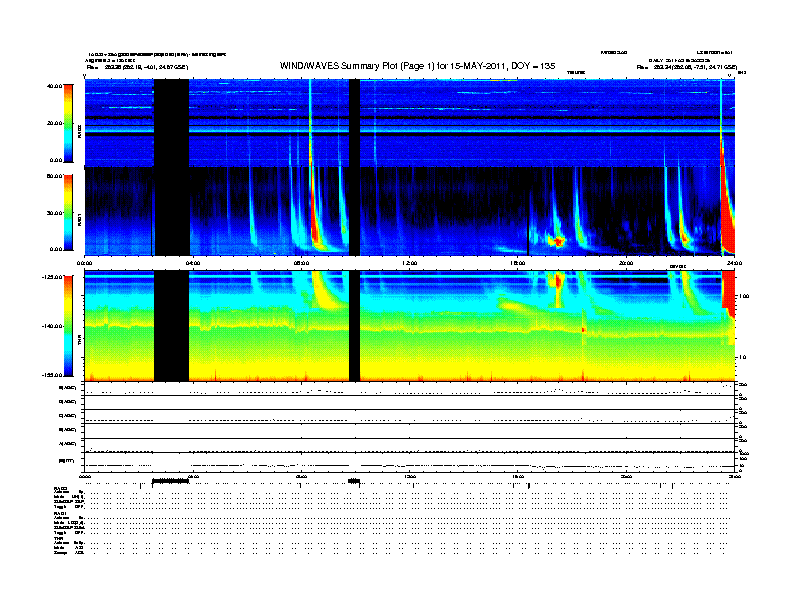The image size is (792, 612).
Task: Click TNR header in bottom status rows
Action: tap(58, 538)
